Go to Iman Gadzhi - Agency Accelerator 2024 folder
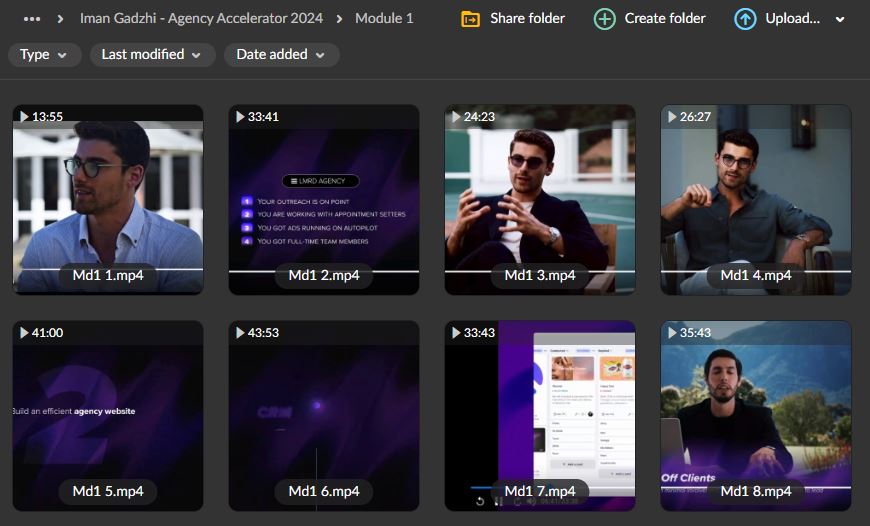This screenshot has width=870, height=526. click(201, 18)
